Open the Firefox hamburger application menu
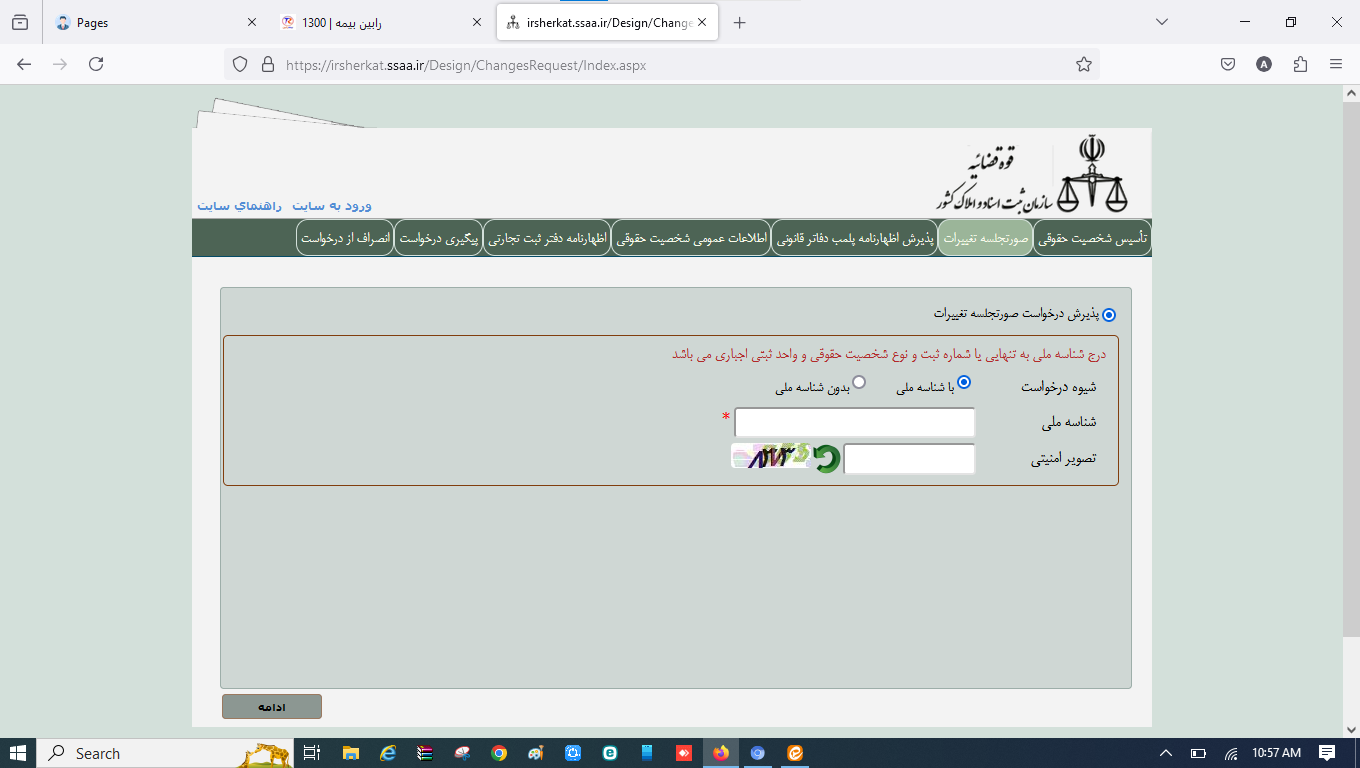 point(1336,64)
